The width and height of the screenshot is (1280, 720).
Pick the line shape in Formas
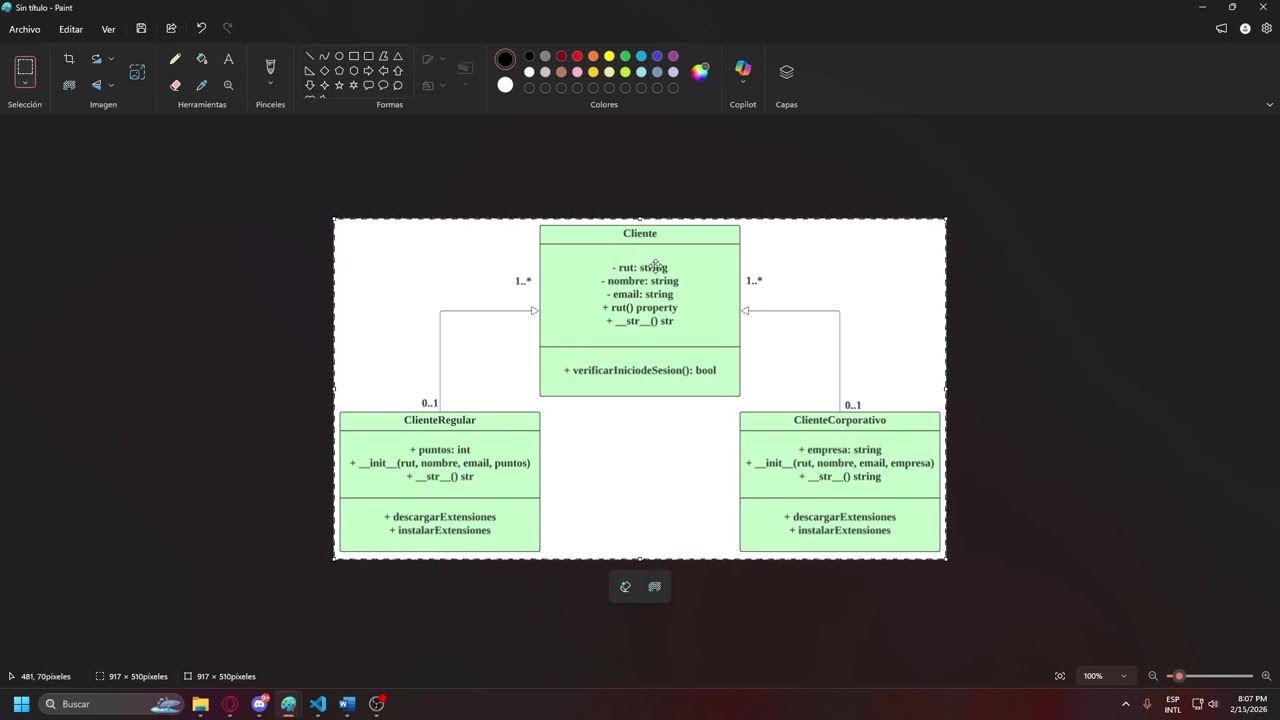pyautogui.click(x=310, y=57)
